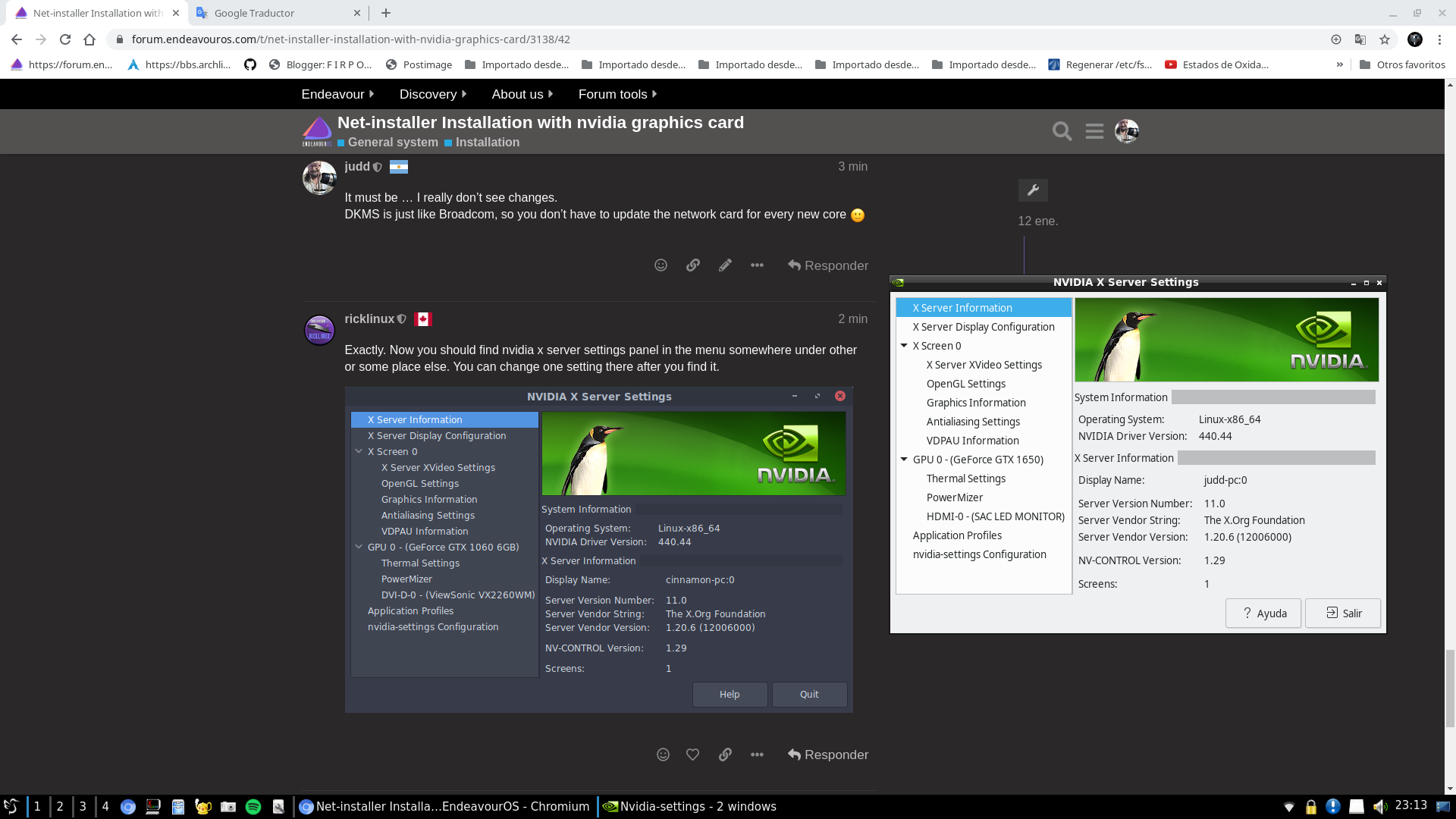Select Graphics Information in NVIDIA window

coord(976,403)
